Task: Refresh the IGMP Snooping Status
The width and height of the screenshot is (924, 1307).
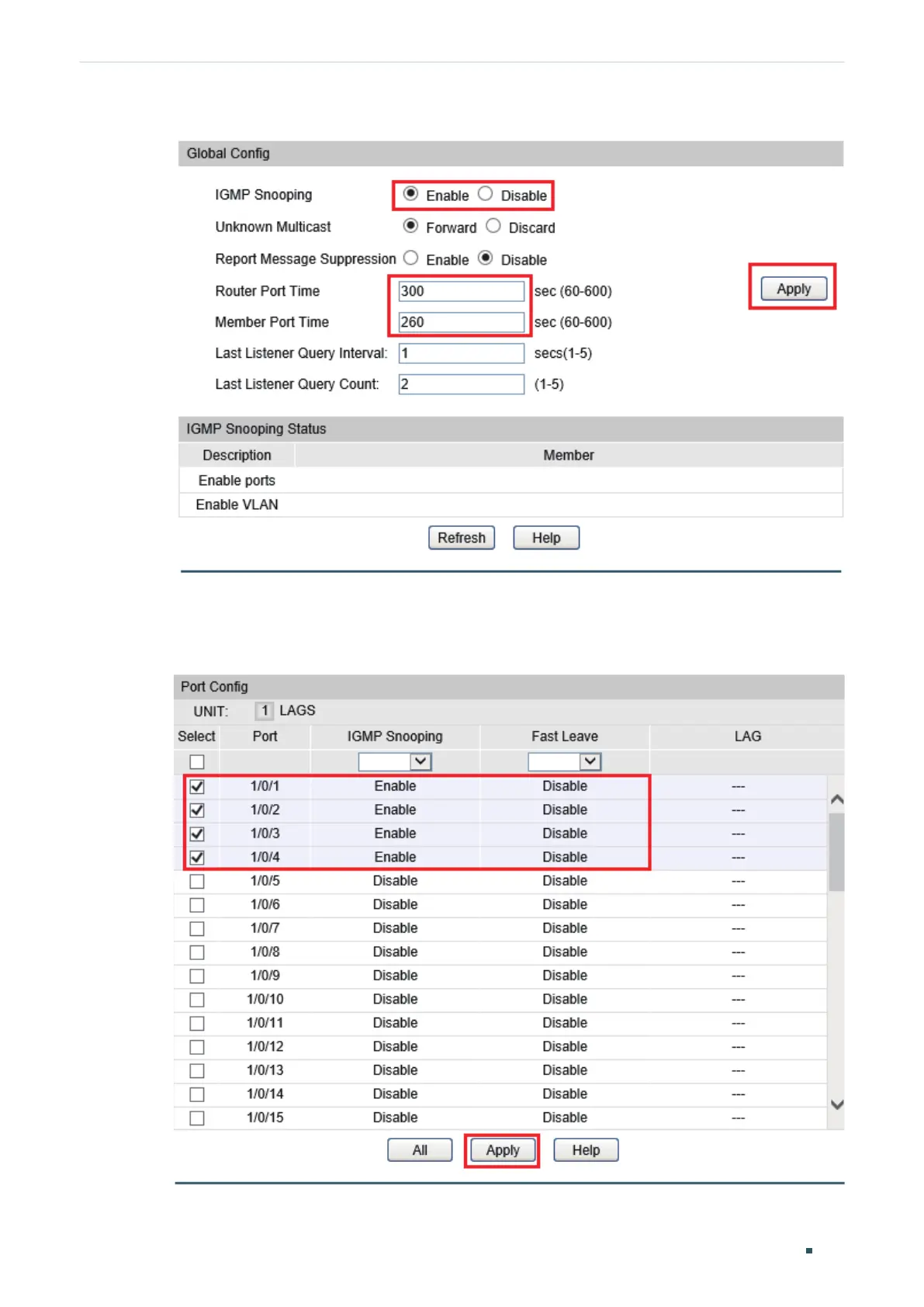Action: coord(462,538)
